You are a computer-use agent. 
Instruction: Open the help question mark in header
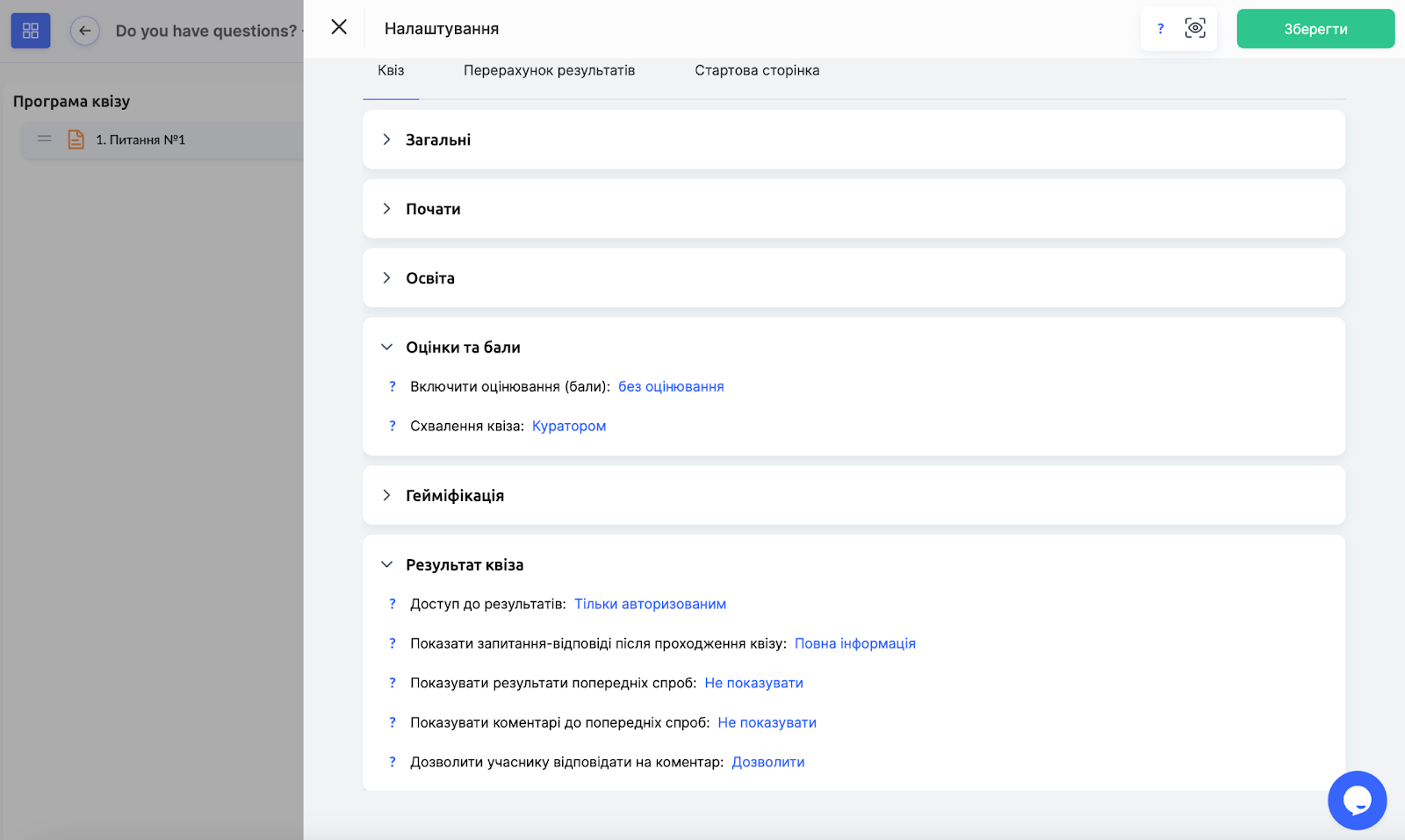tap(1160, 29)
